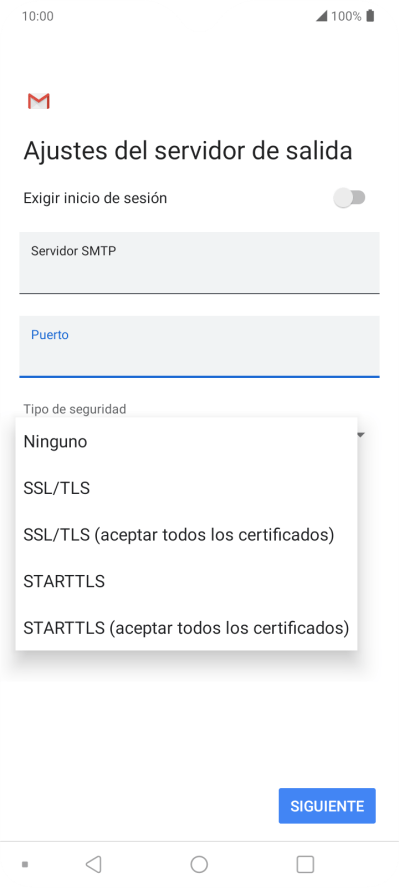The width and height of the screenshot is (399, 888).
Task: Click the SIGUIENTE button
Action: (x=327, y=806)
